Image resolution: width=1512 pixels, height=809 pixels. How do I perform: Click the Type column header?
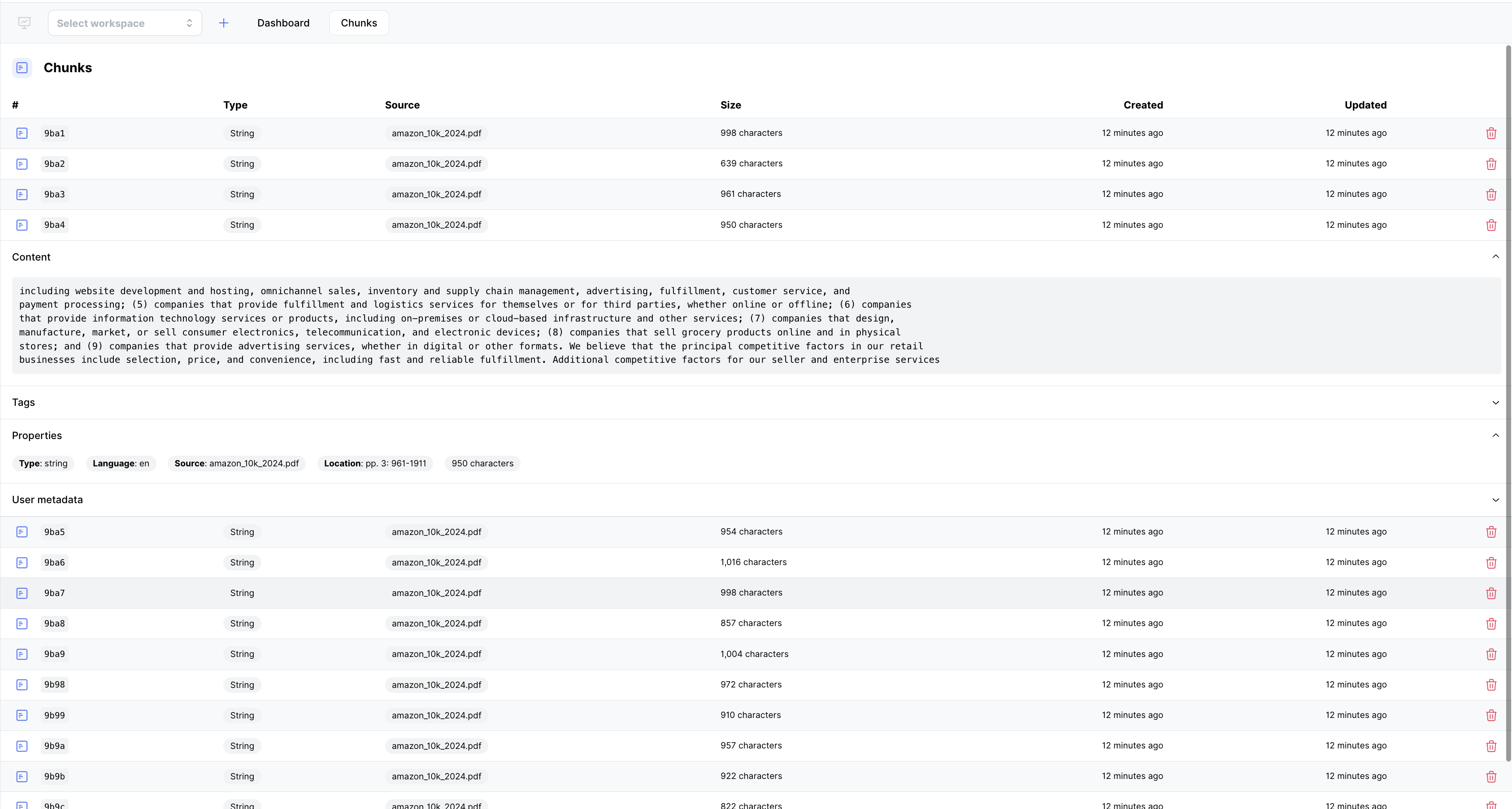[x=235, y=105]
